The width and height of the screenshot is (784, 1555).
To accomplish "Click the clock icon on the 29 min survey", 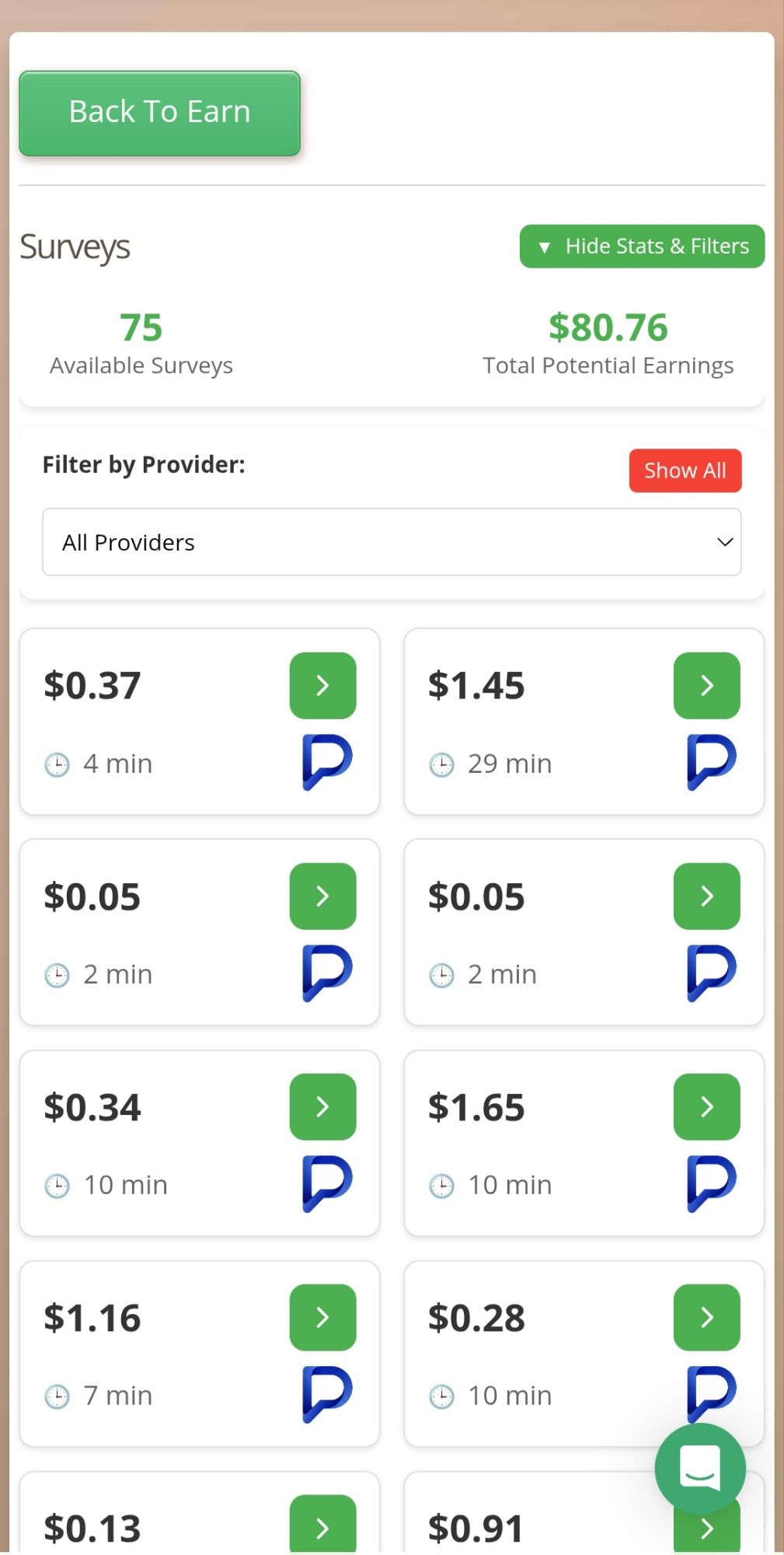I will coord(441,764).
